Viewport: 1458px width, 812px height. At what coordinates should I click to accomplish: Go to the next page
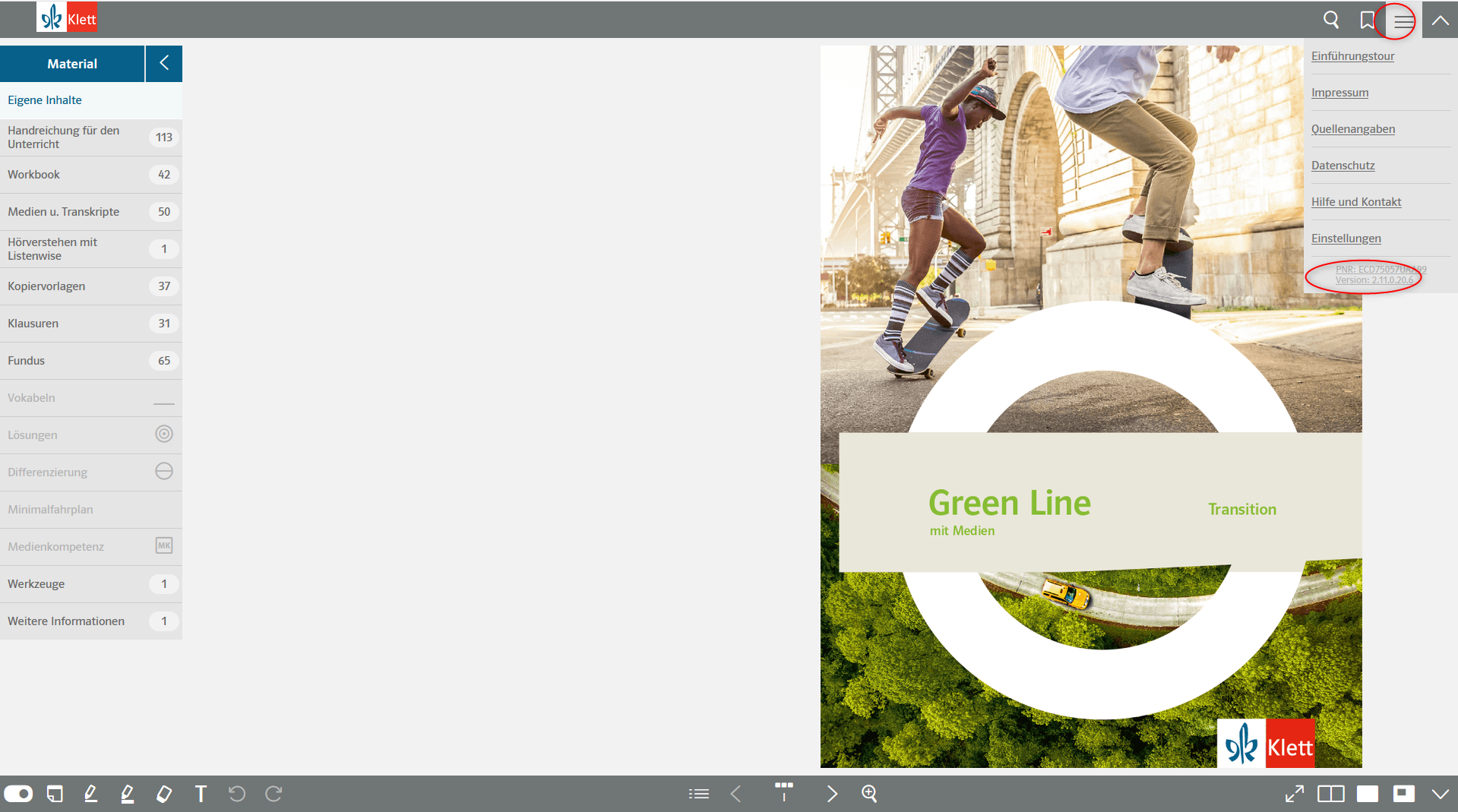point(832,794)
